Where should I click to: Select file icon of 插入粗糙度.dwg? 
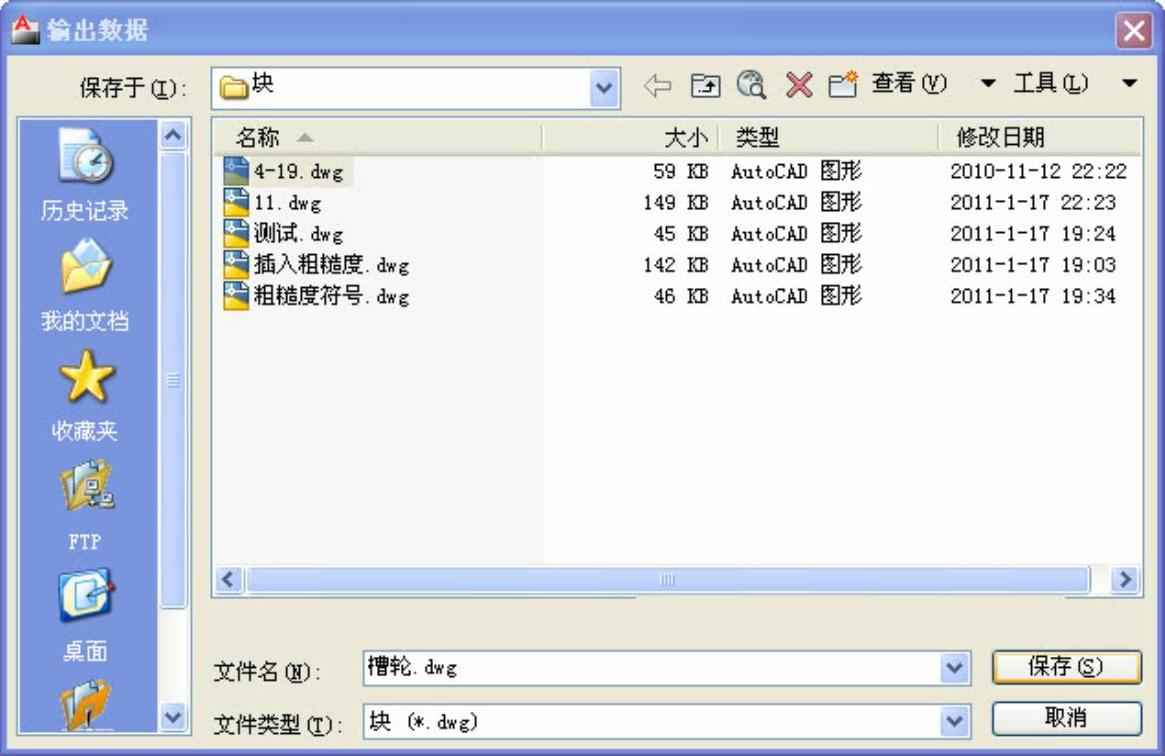(x=236, y=265)
